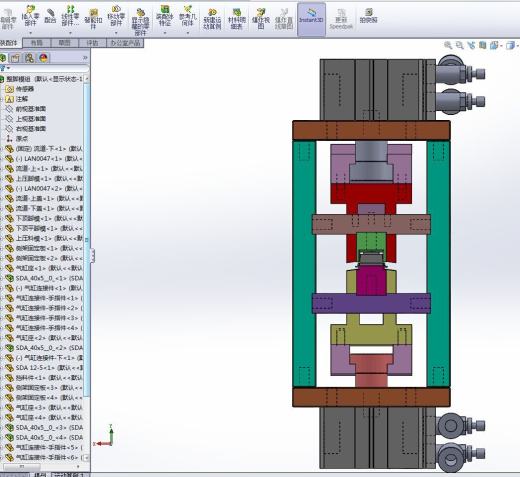520x477 pixels.
Task: Open Insert Components dropdown arrow
Action: tap(30, 33)
